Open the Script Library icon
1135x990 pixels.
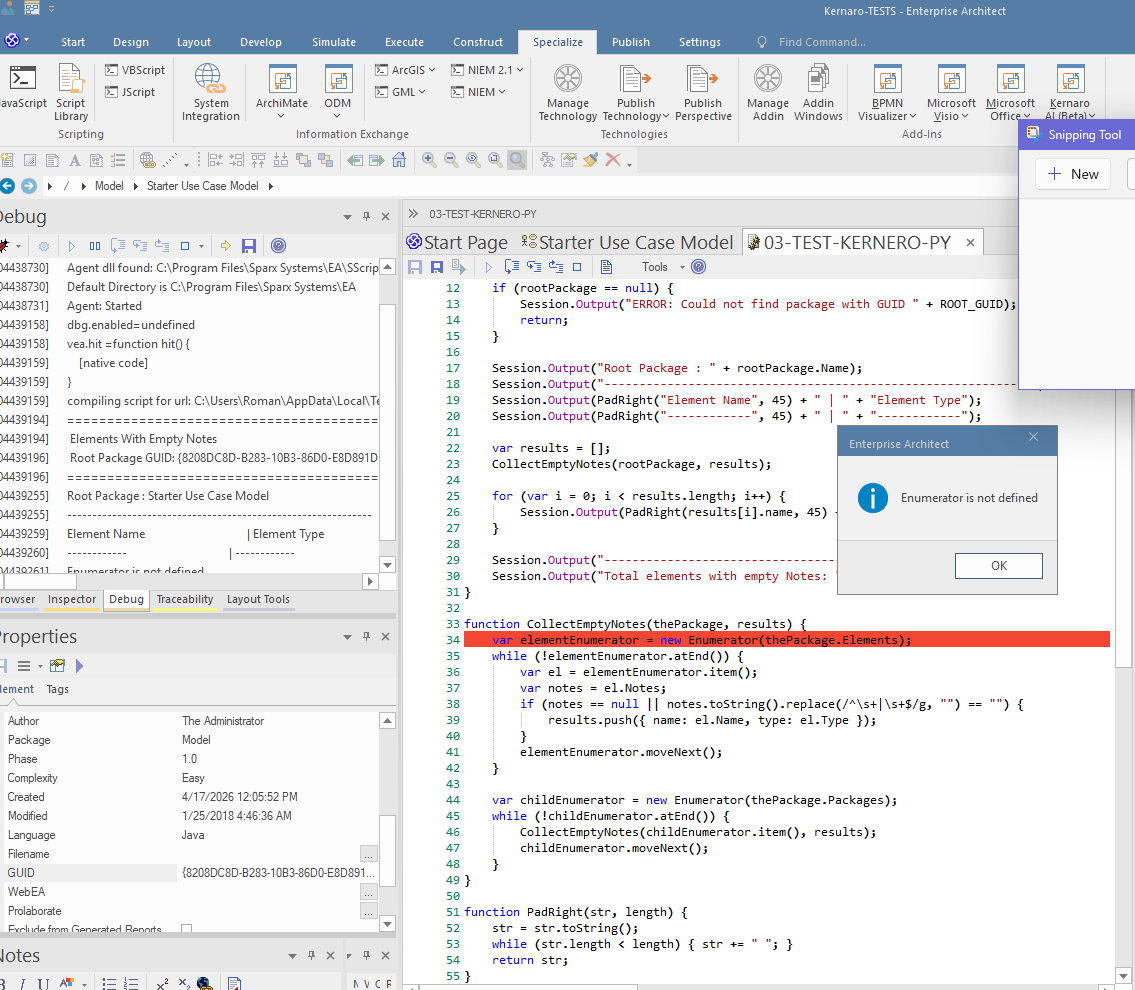coord(71,92)
